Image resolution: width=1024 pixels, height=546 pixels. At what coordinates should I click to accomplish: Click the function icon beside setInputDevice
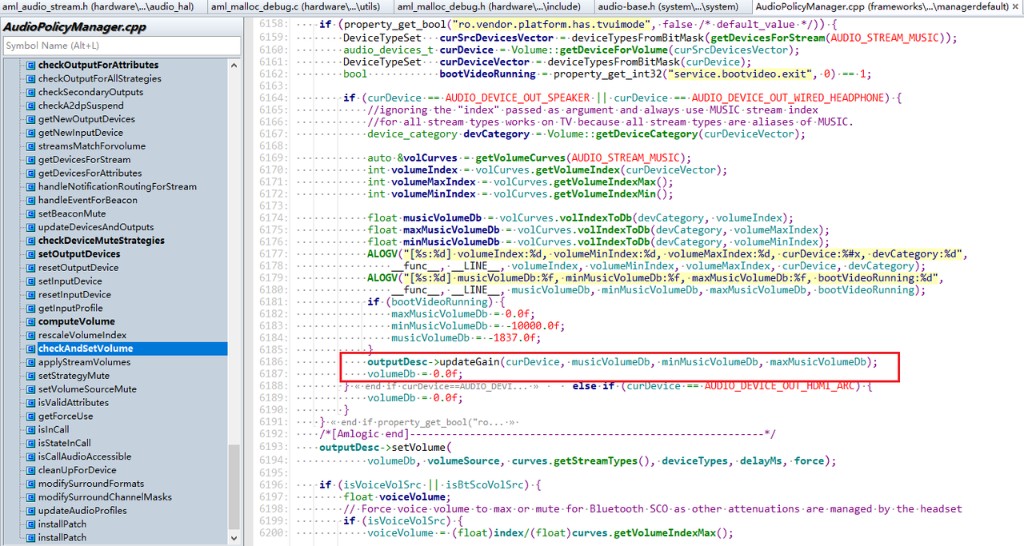click(x=30, y=281)
